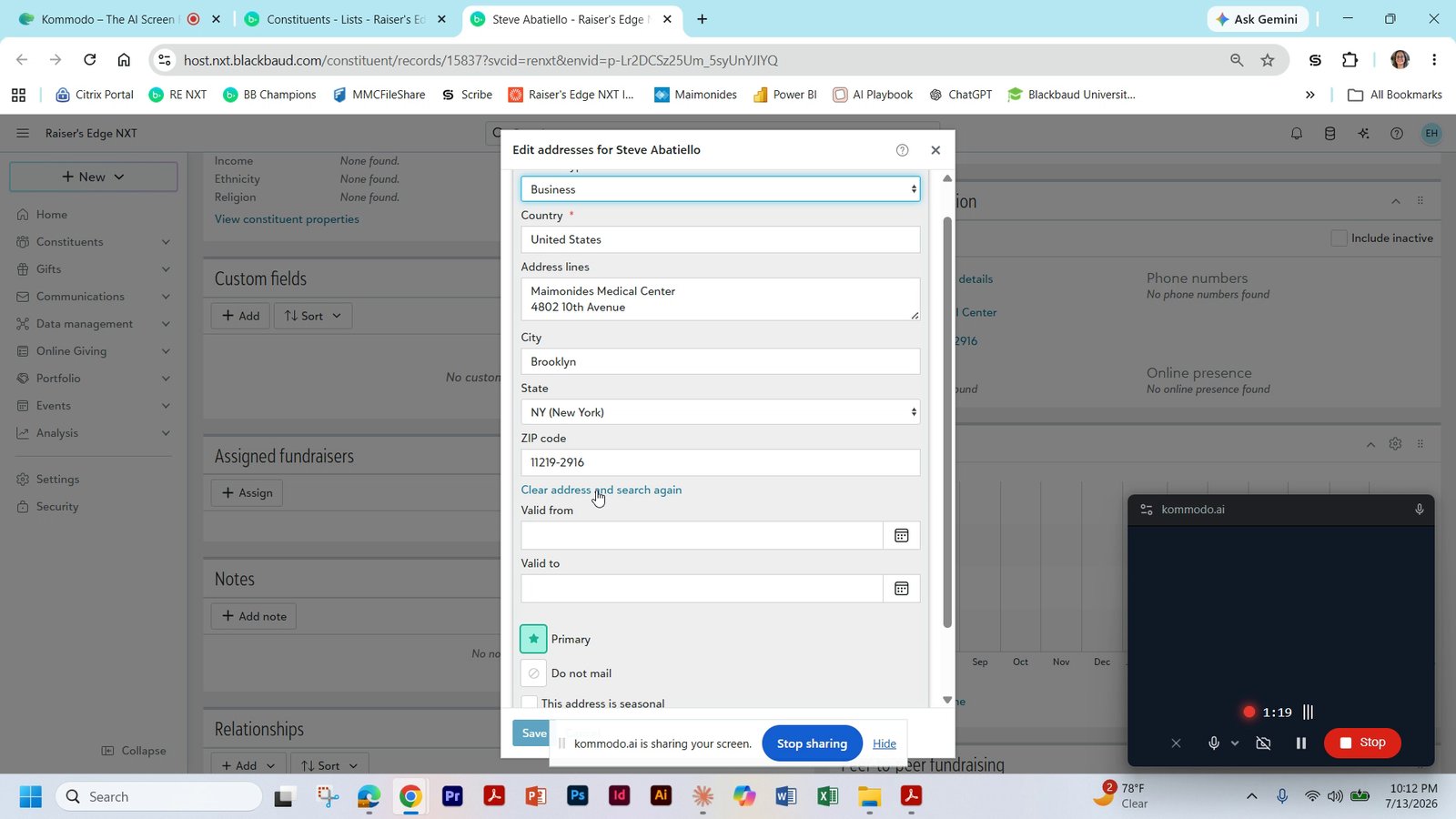Viewport: 1456px width, 819px height.
Task: Mute the Kommodo microphone icon
Action: click(1213, 743)
